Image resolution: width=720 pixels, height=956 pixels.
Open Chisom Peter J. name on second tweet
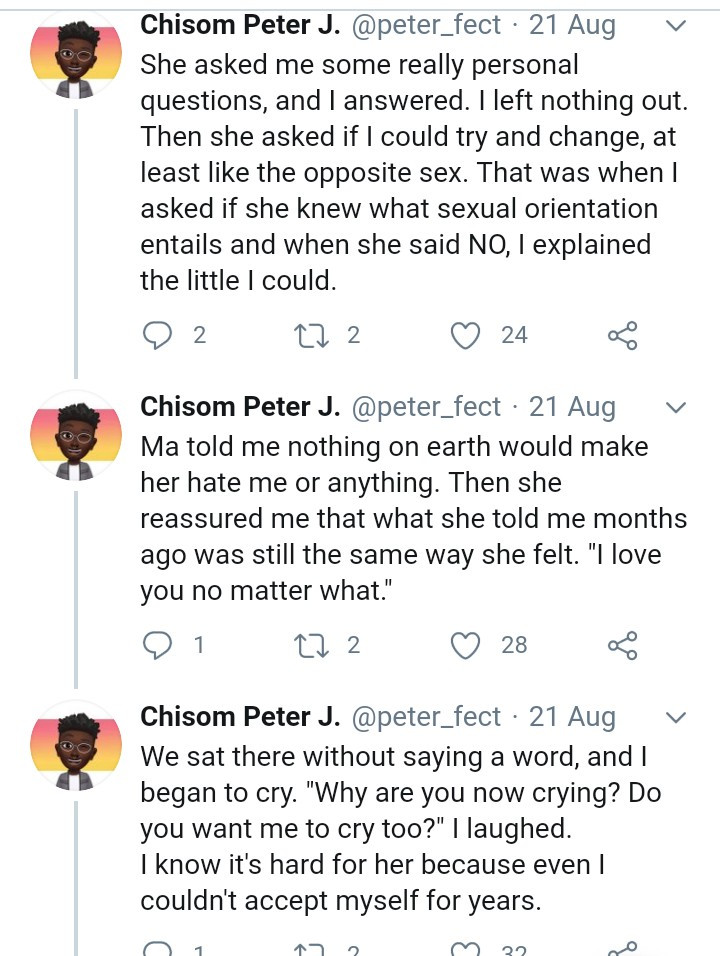point(240,407)
